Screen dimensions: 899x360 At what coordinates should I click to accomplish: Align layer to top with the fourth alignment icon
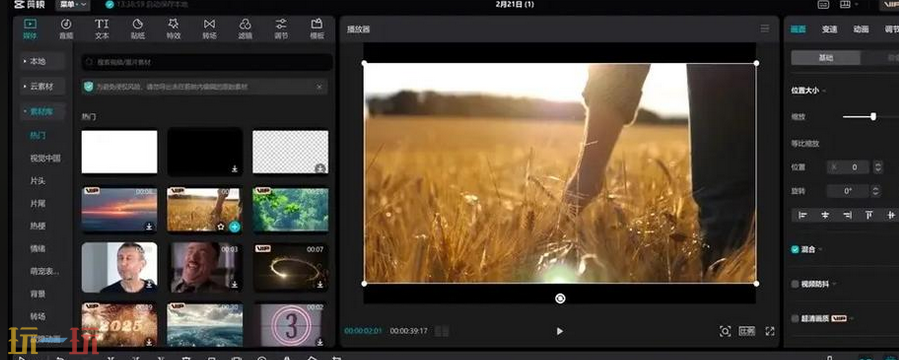pos(869,215)
